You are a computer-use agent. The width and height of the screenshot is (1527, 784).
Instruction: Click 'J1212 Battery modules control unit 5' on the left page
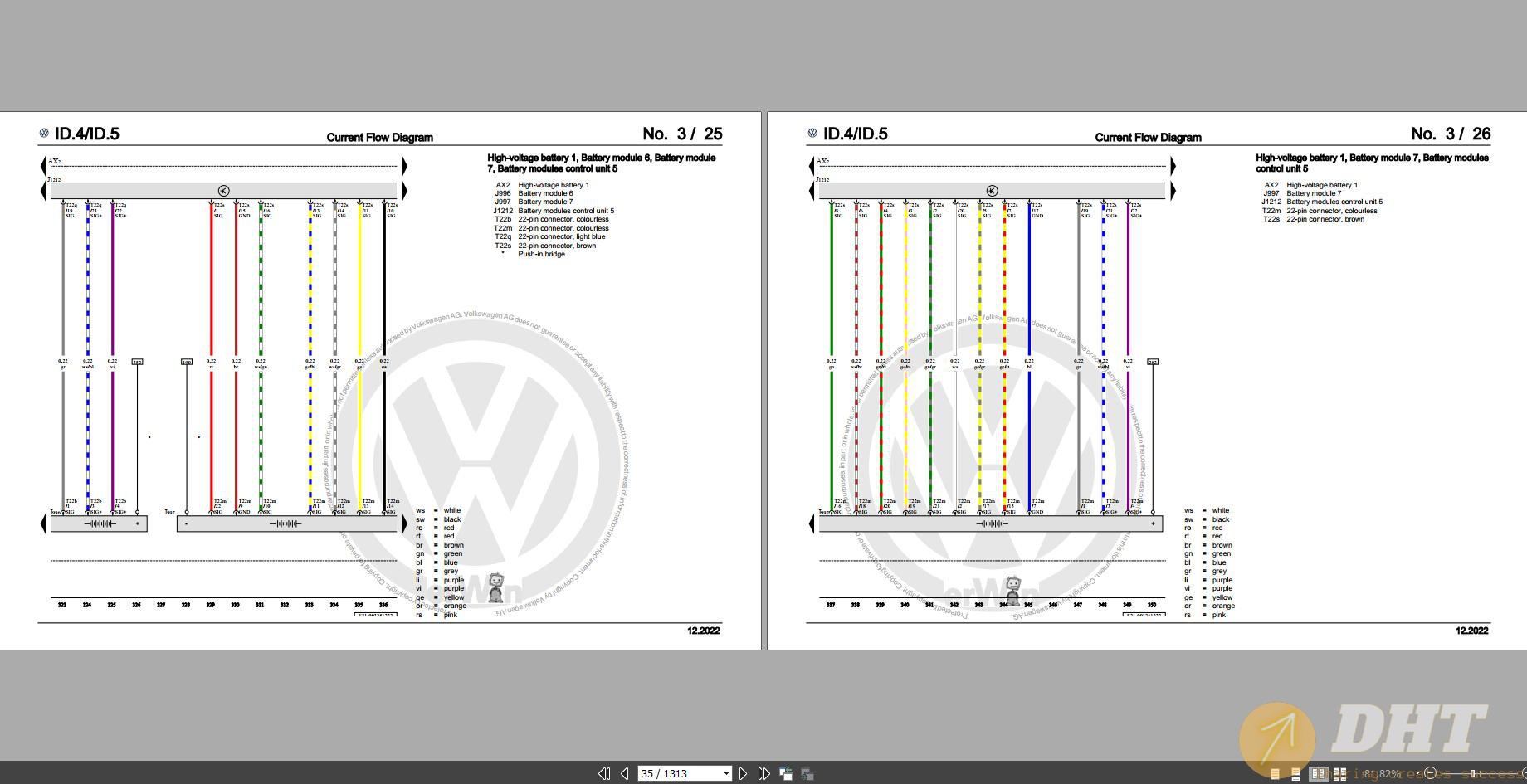point(554,211)
